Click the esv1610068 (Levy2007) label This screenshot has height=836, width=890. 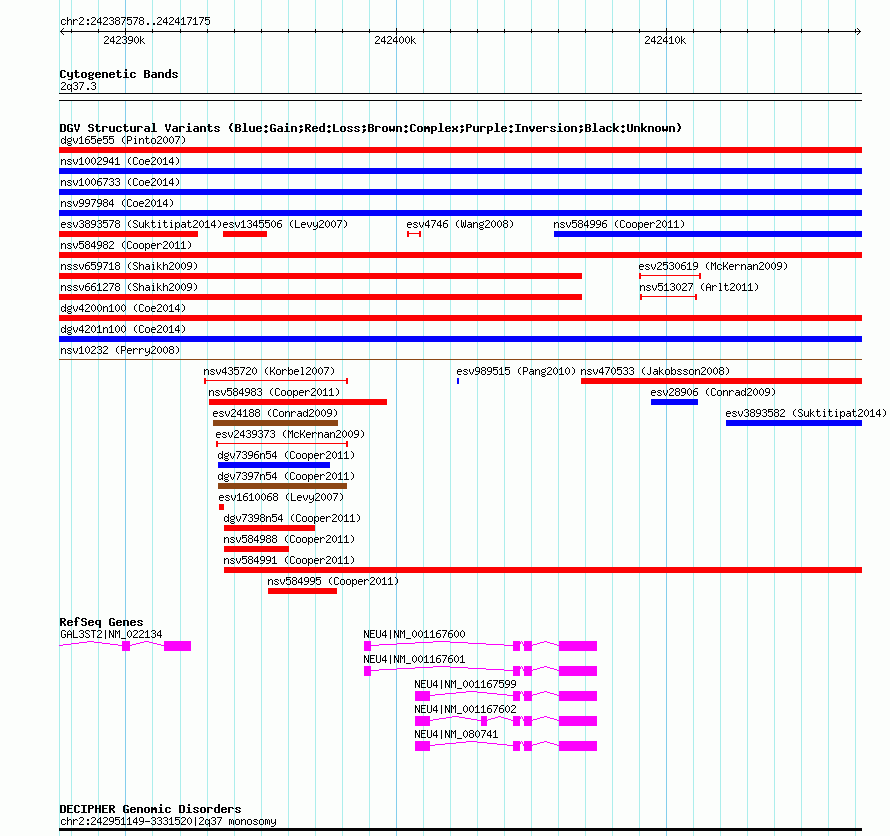click(x=281, y=497)
